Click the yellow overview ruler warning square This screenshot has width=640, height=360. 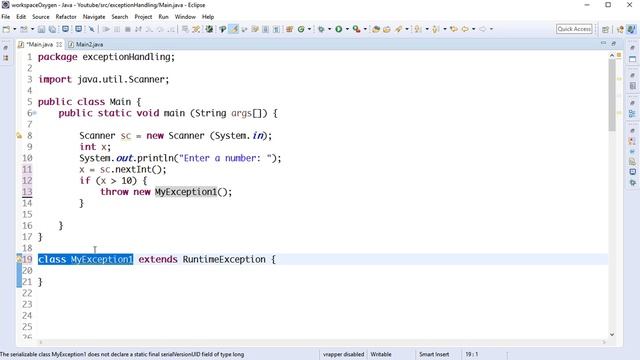pyautogui.click(x=619, y=55)
